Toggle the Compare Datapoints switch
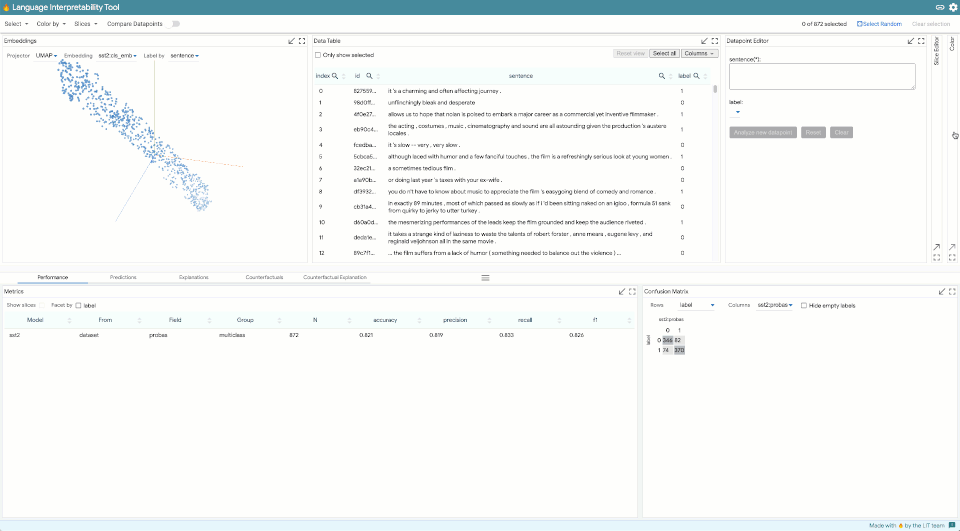 (x=174, y=24)
